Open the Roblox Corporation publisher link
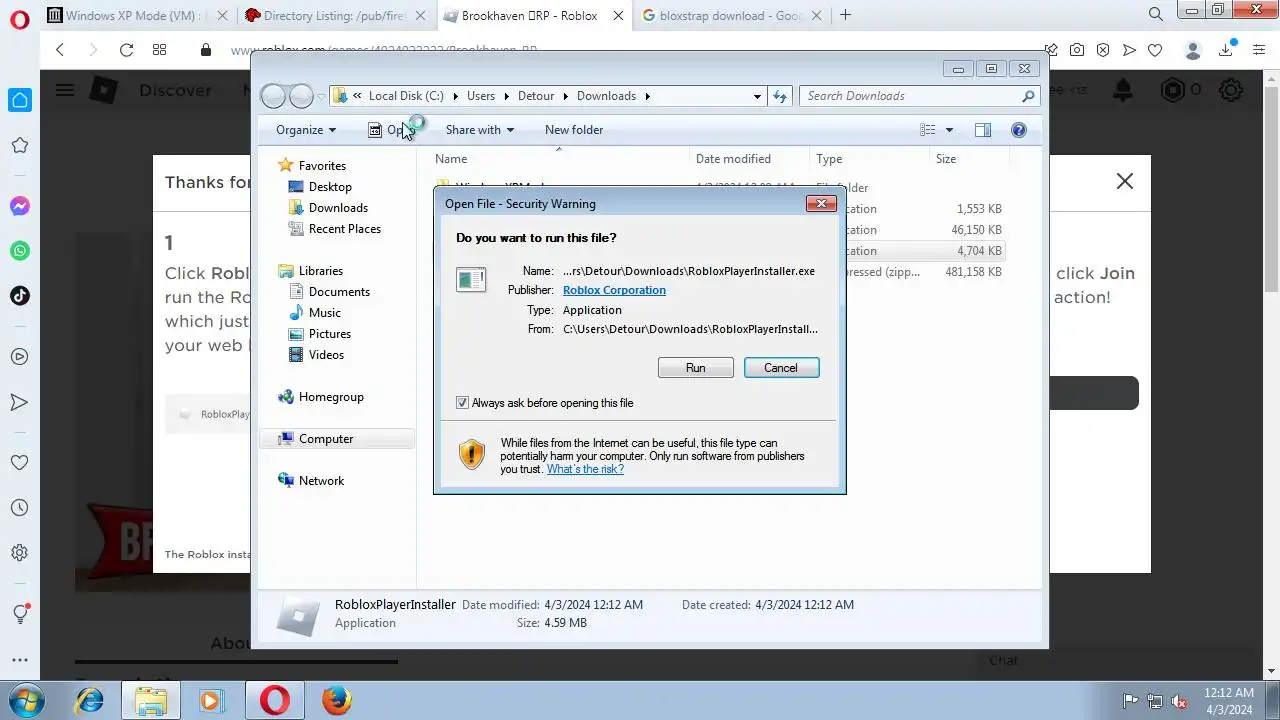This screenshot has height=720, width=1280. pos(614,290)
